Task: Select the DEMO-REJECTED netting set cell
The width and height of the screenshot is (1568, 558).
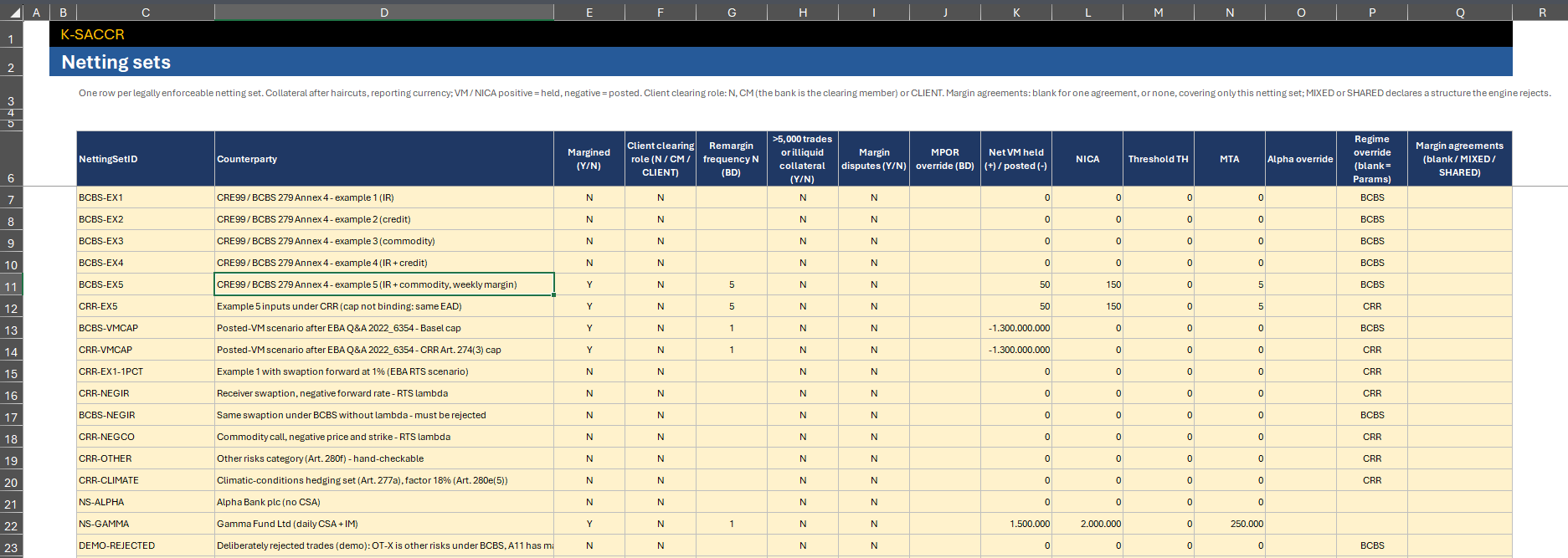Action: pyautogui.click(x=146, y=545)
